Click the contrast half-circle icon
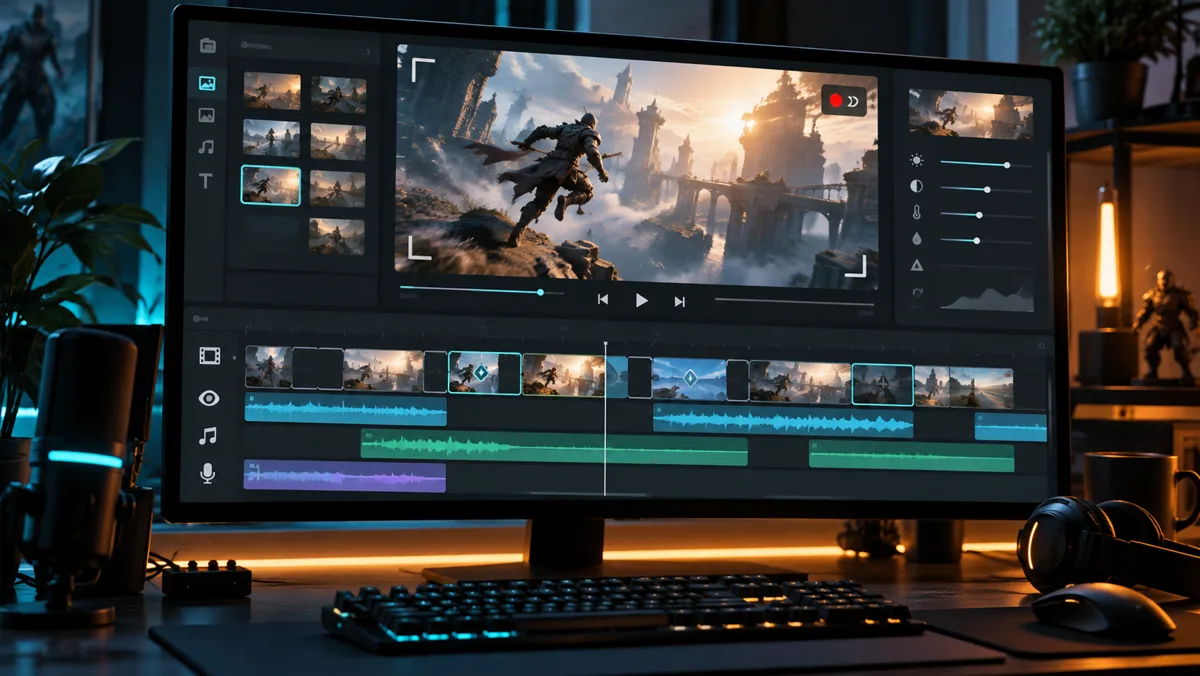 [916, 186]
